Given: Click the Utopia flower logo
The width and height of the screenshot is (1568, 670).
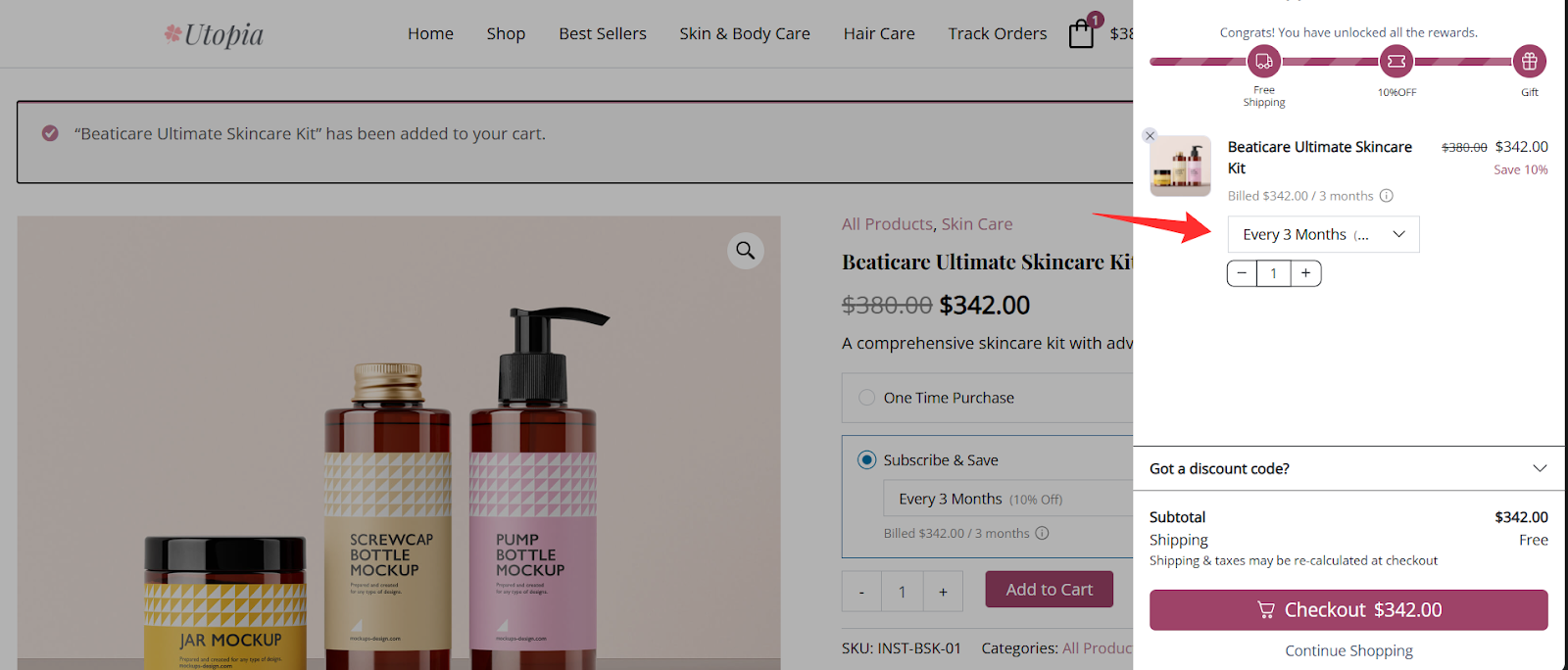Looking at the screenshot, I should [x=171, y=33].
